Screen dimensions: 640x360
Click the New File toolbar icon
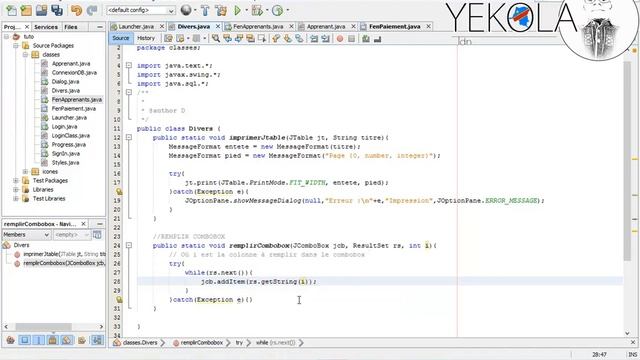click(11, 10)
